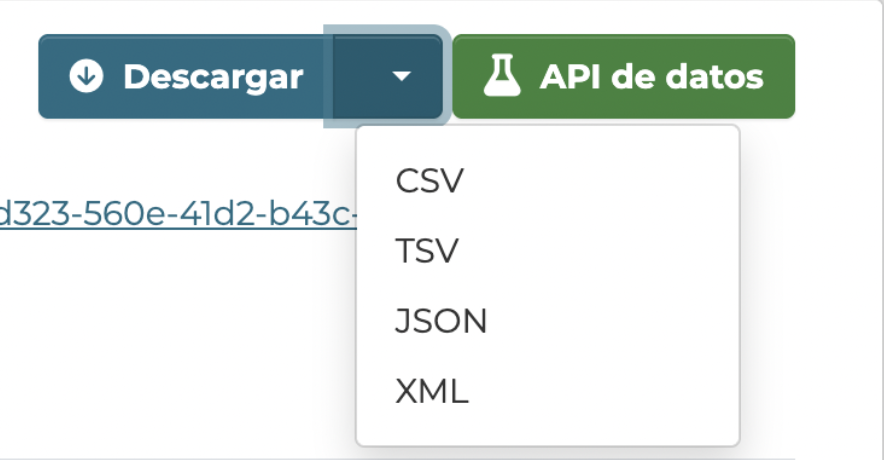
Task: Export the data as JSON
Action: click(441, 321)
